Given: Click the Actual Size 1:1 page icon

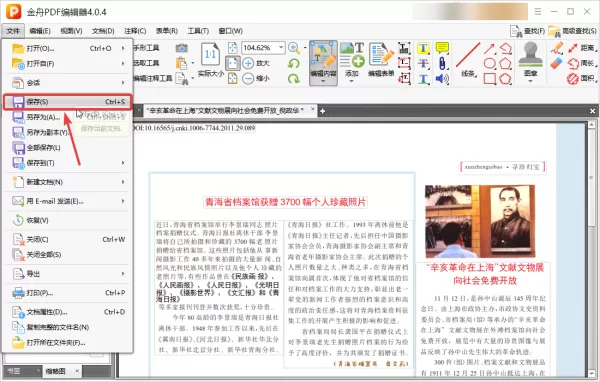Looking at the screenshot, I should tap(210, 55).
